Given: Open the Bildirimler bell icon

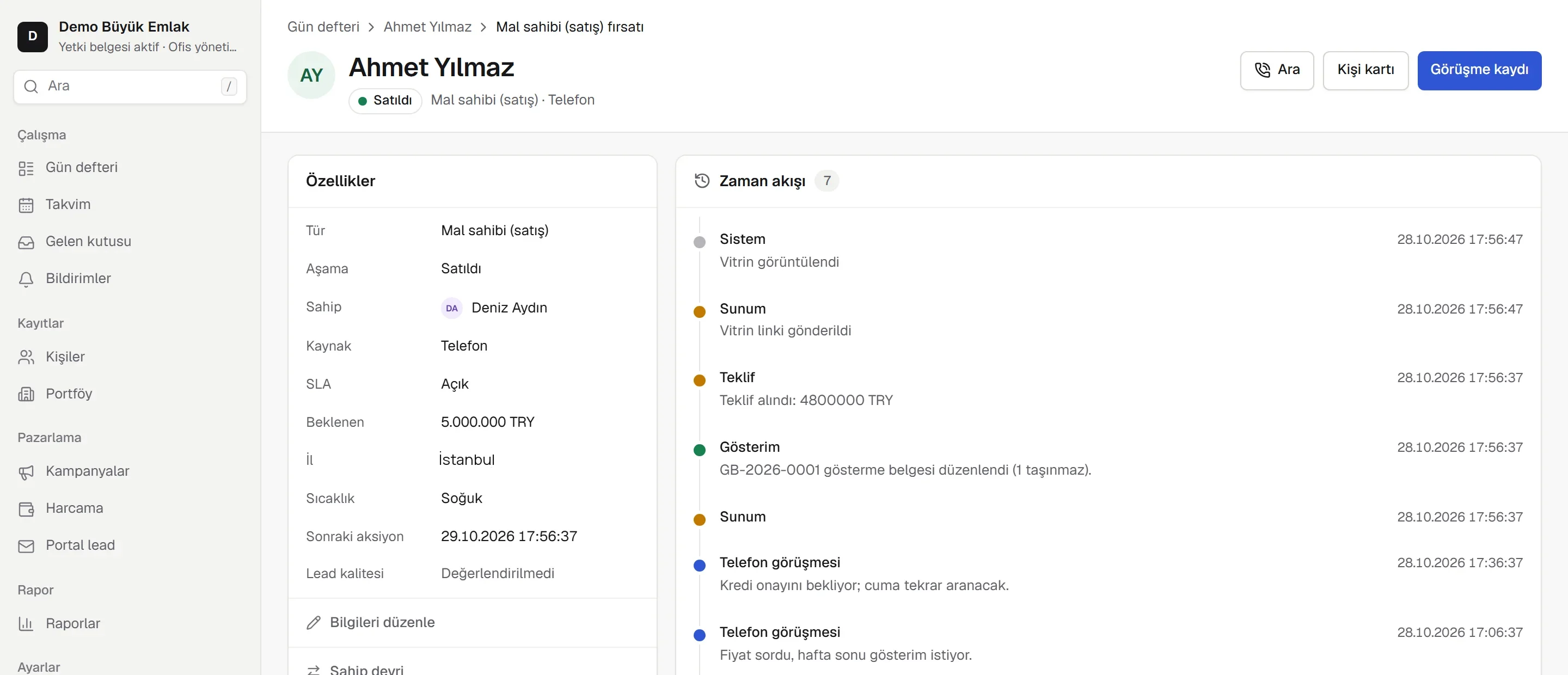Looking at the screenshot, I should coord(26,279).
